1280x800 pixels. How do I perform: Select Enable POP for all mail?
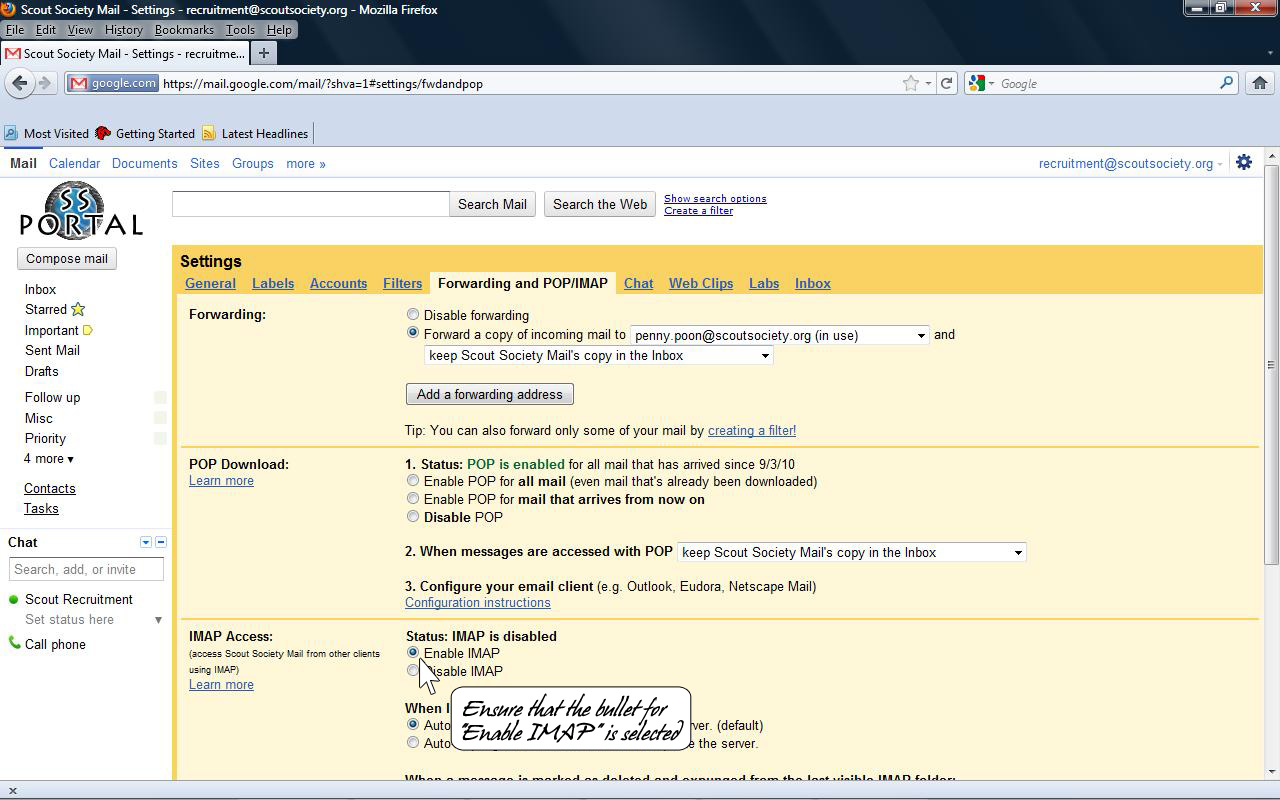[x=413, y=481]
